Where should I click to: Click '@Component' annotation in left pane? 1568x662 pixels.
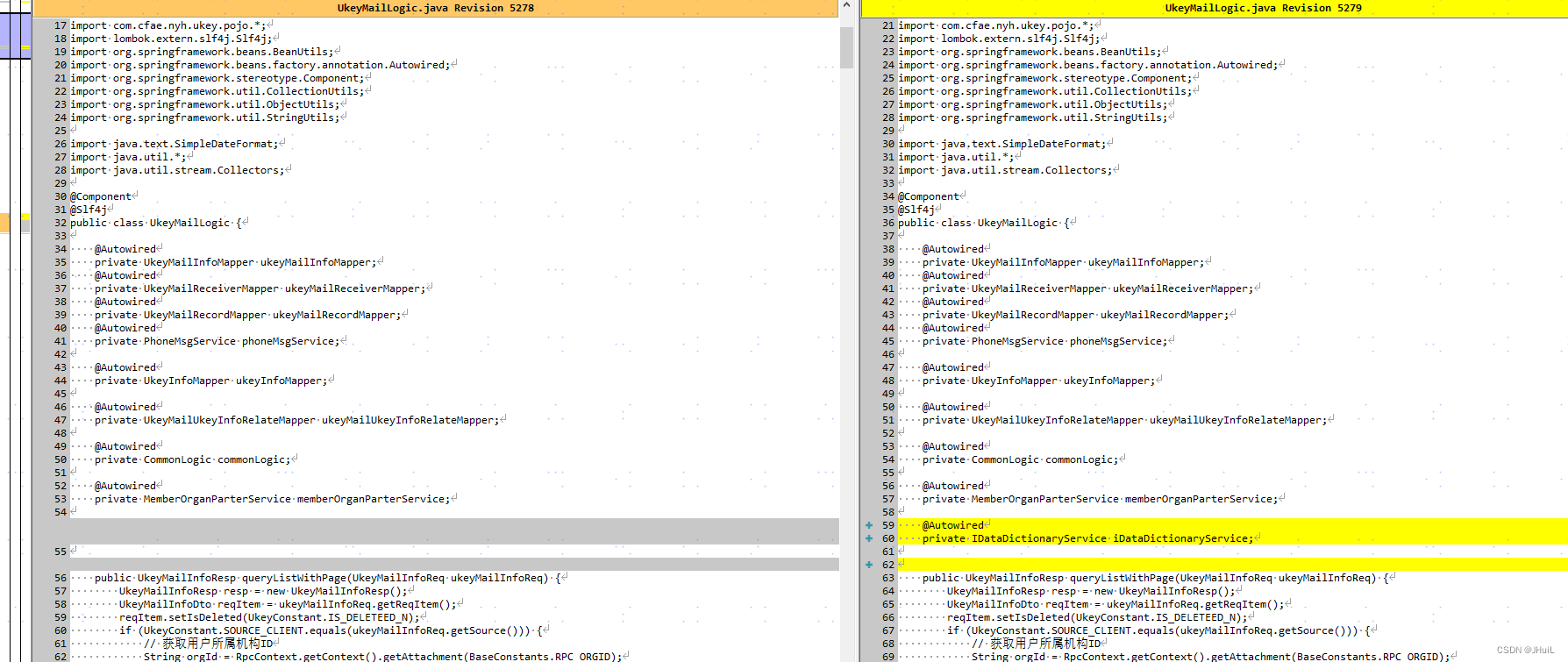tap(101, 196)
